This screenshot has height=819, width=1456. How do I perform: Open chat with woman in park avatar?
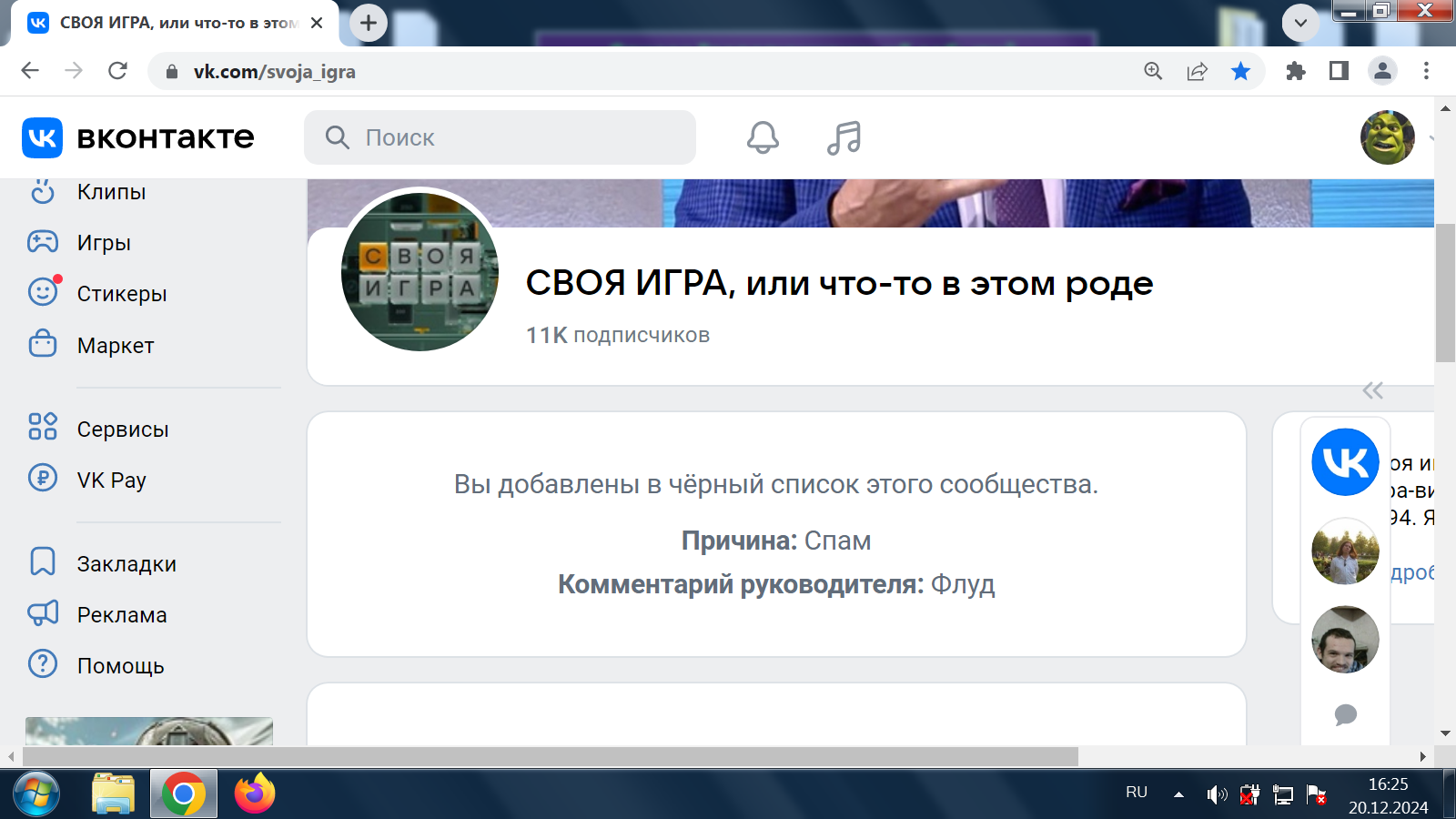click(x=1345, y=551)
